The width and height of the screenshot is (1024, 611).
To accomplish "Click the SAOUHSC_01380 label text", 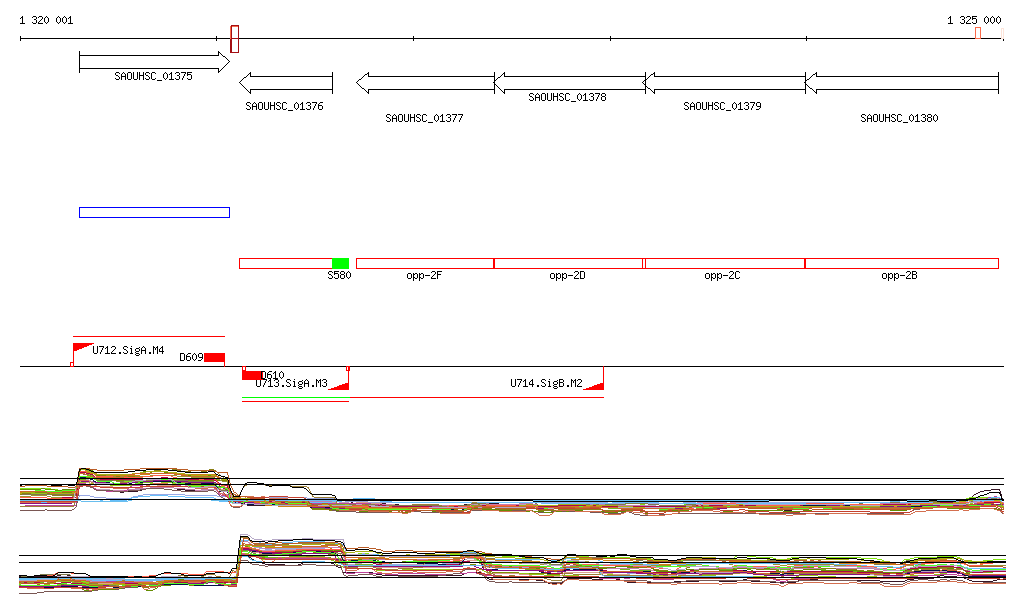I will click(899, 118).
